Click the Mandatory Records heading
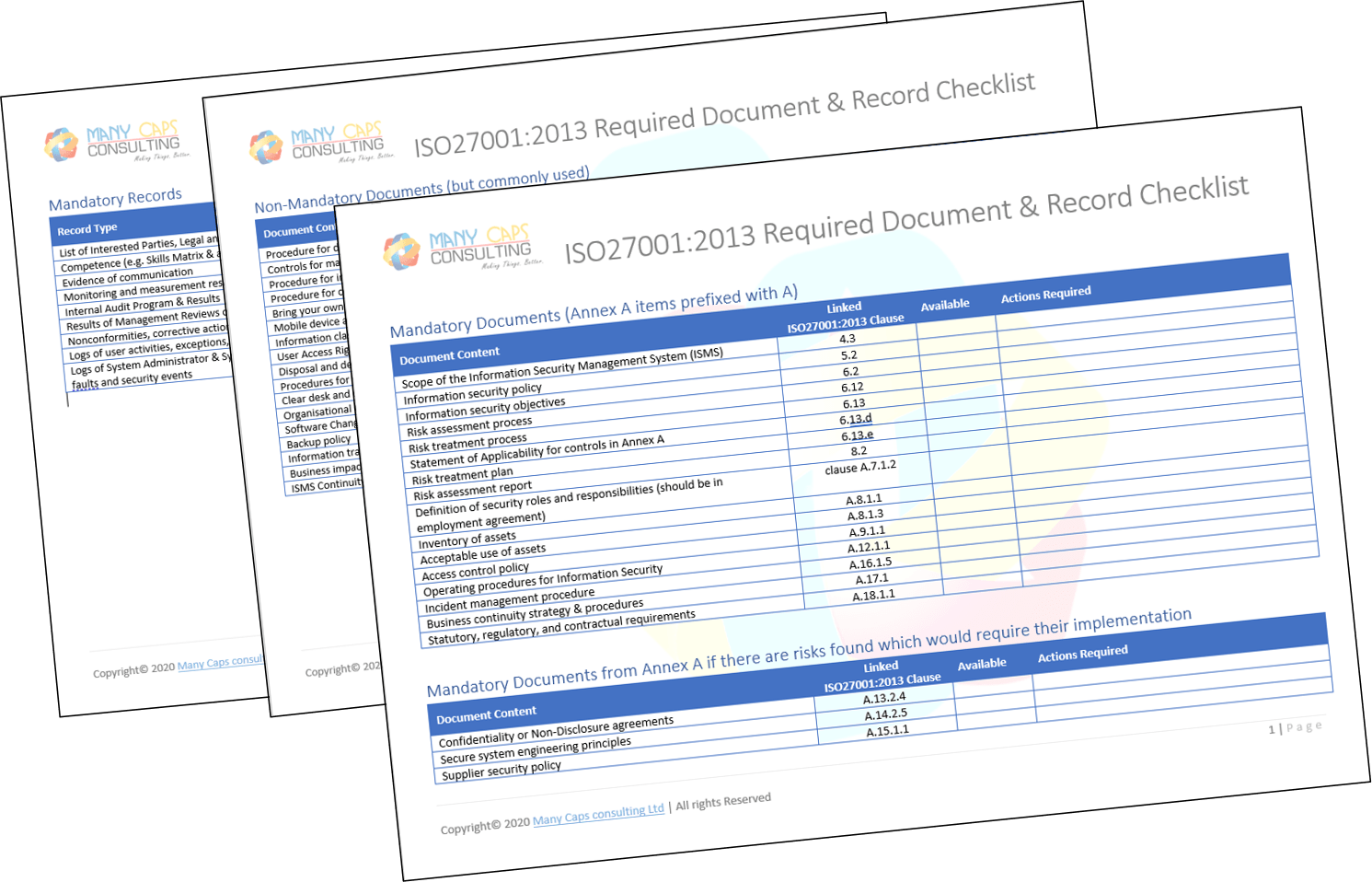1372x882 pixels. click(x=115, y=199)
